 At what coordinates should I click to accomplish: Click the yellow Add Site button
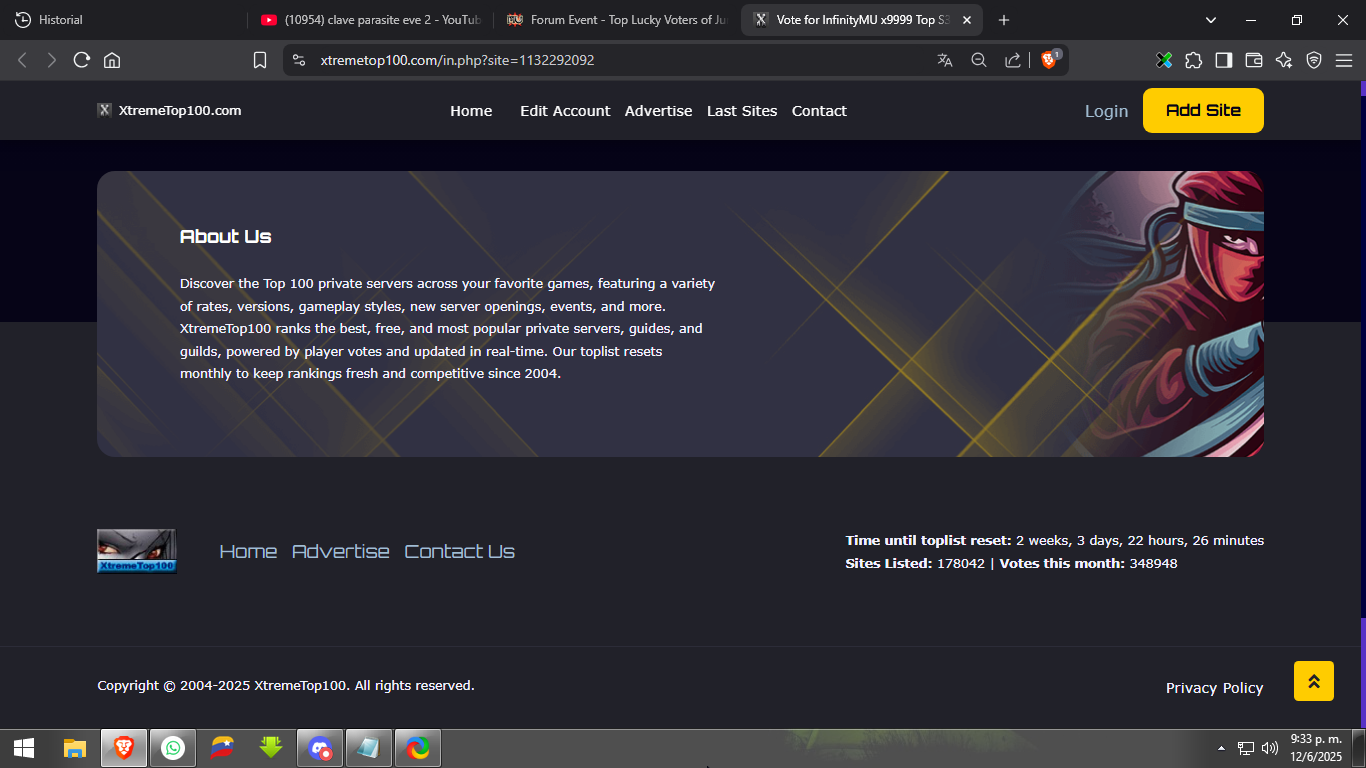click(1203, 110)
